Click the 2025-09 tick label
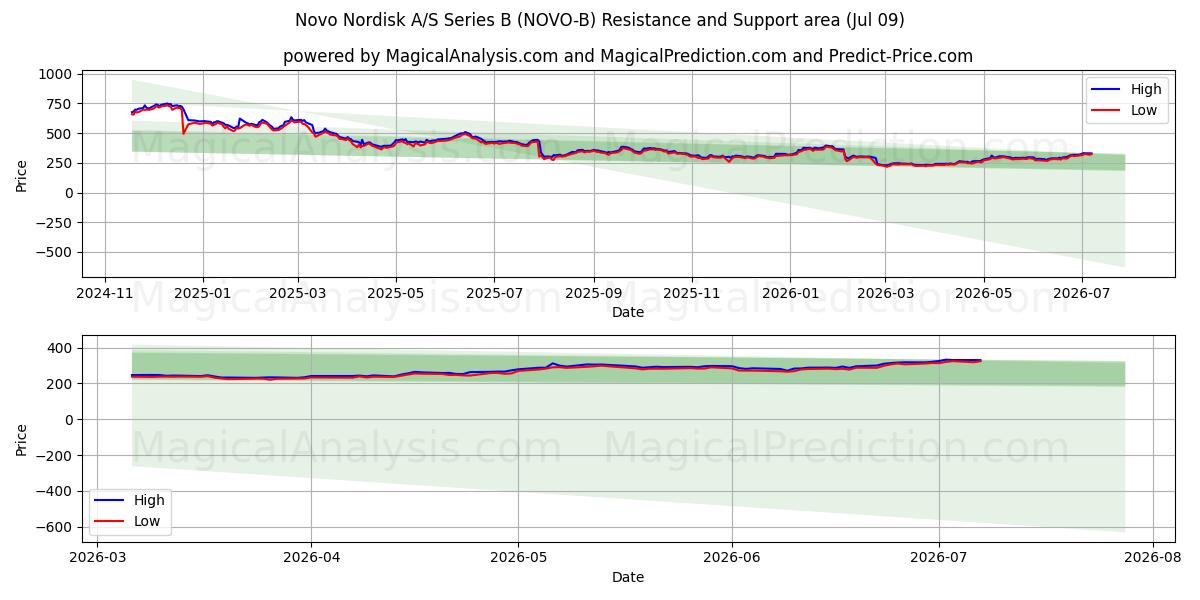 (x=593, y=294)
